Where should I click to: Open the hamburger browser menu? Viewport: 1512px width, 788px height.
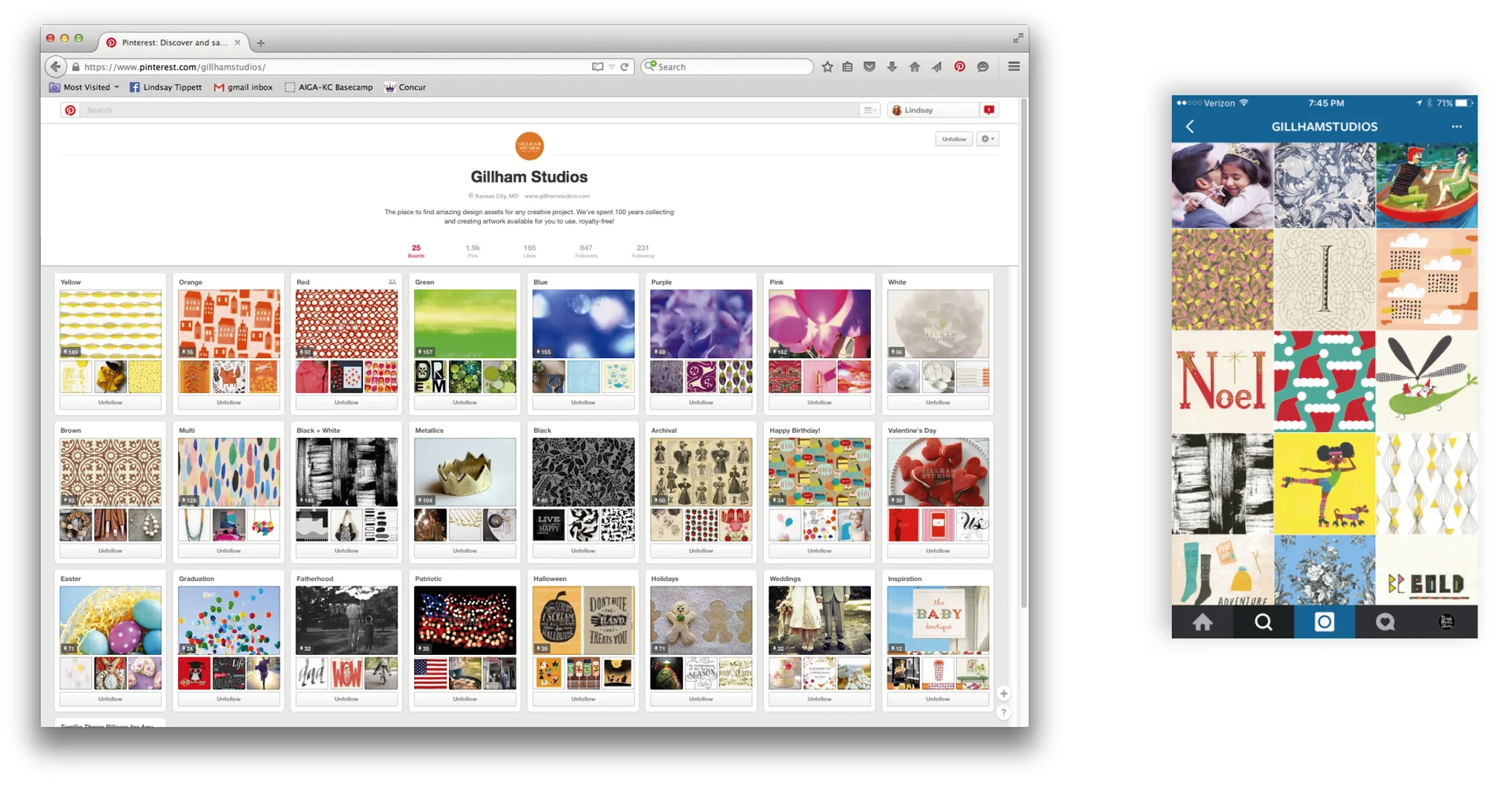[1014, 67]
